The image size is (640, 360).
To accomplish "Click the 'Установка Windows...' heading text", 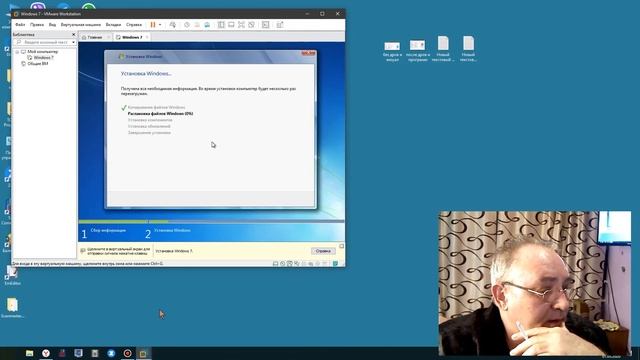I will click(146, 74).
